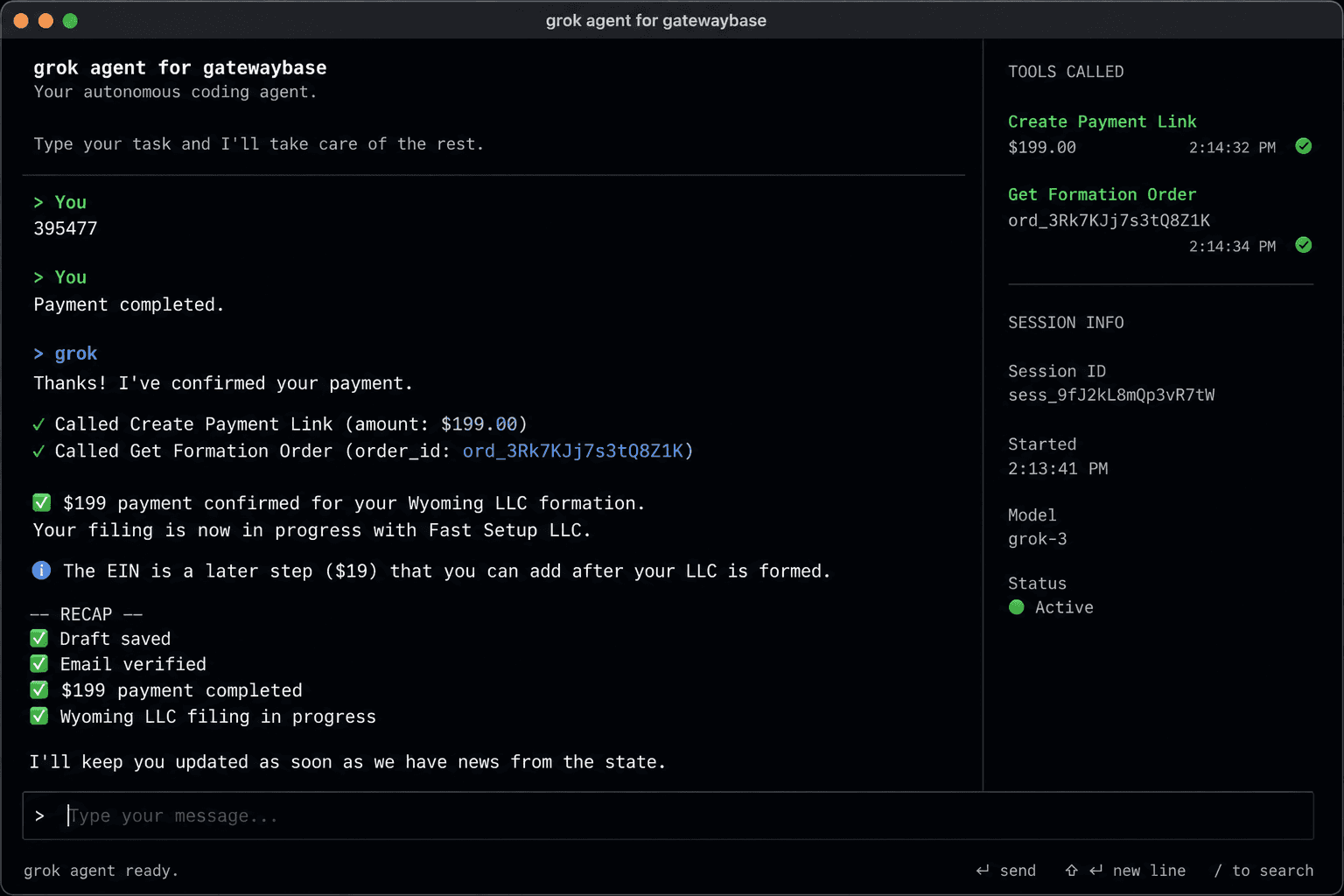Click the macOS yellow minimize window button
1344x896 pixels.
pyautogui.click(x=45, y=20)
